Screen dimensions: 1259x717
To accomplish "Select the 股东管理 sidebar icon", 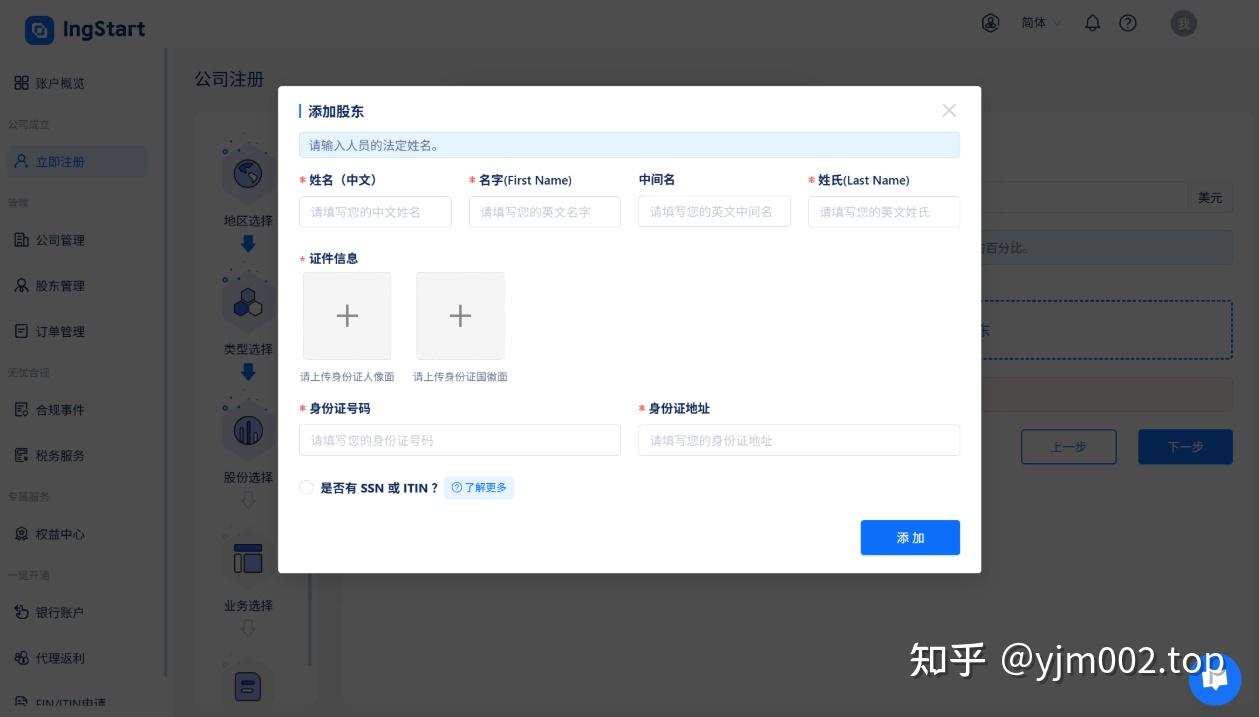I will [x=22, y=285].
